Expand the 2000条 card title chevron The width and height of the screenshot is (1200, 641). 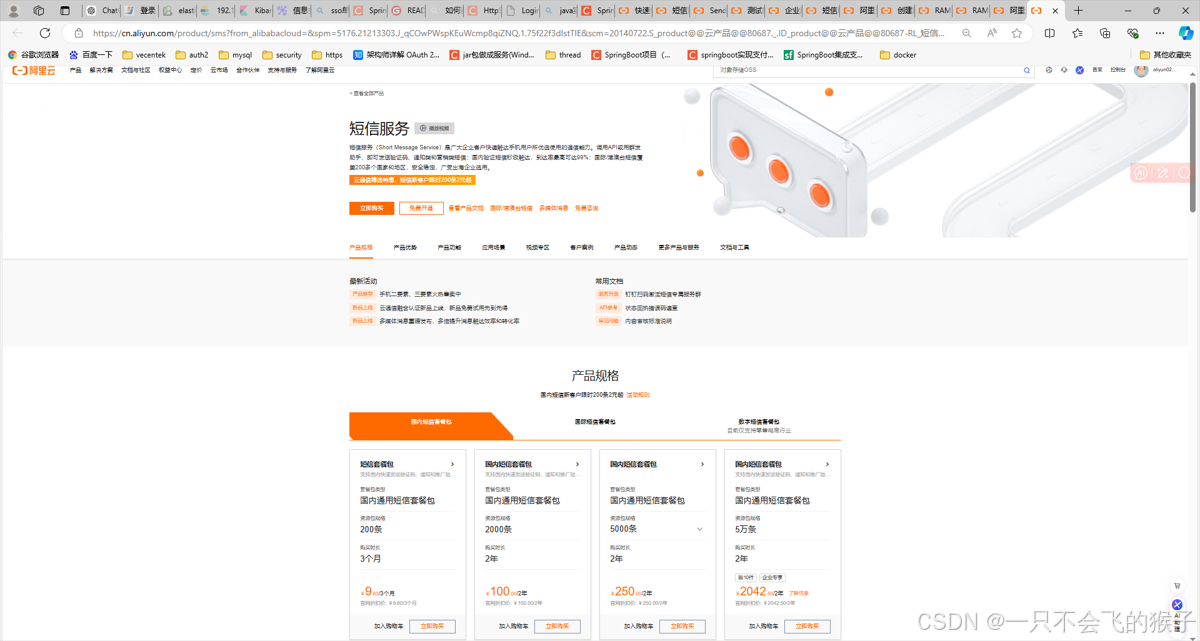tap(577, 464)
